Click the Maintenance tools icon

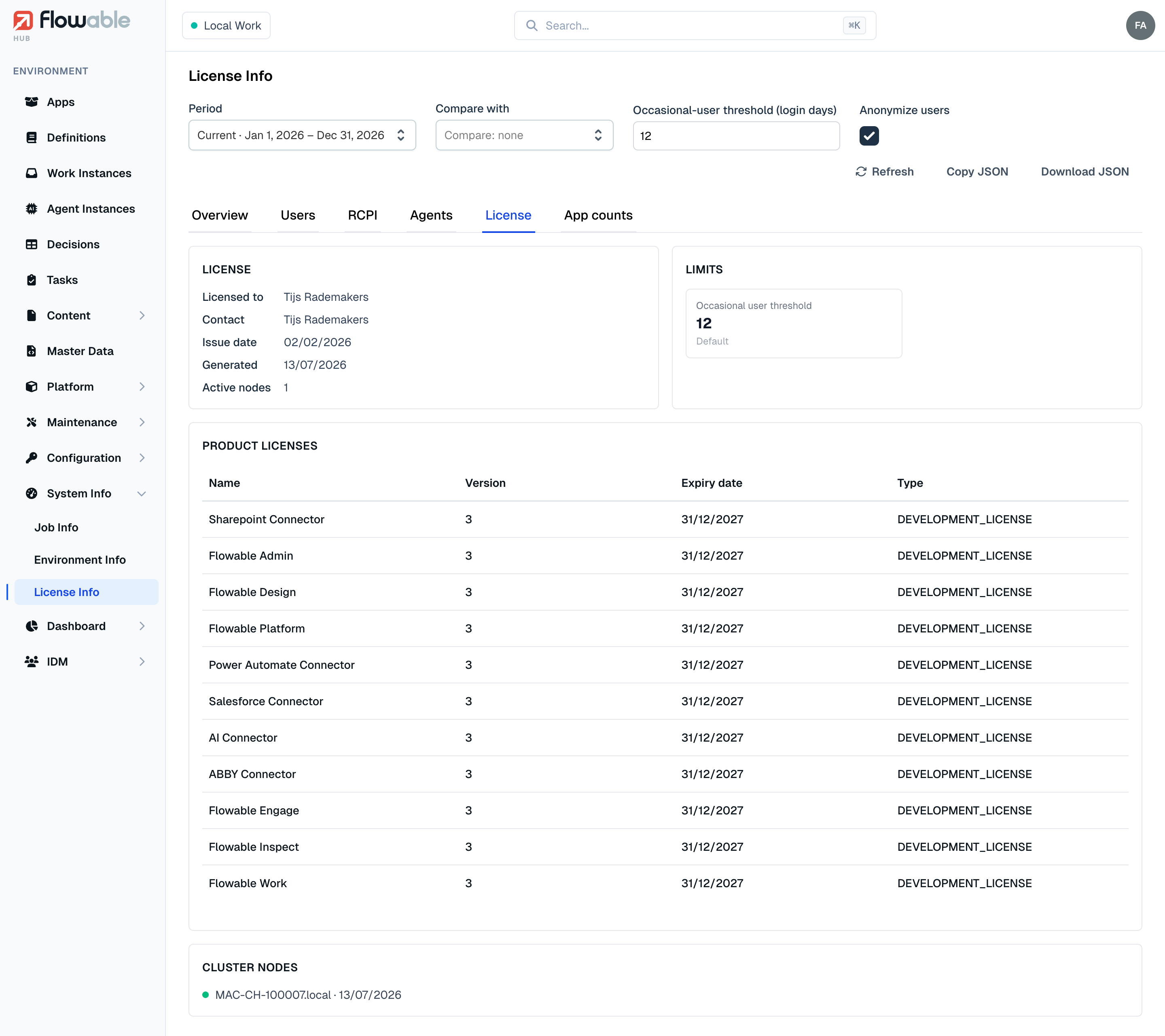click(31, 422)
